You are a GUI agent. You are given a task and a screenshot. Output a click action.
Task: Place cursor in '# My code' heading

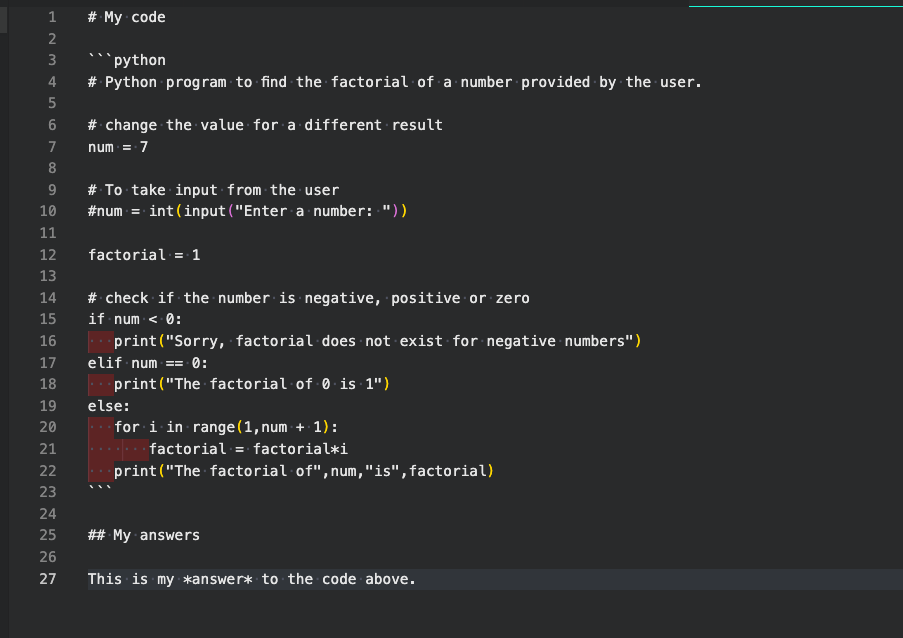(127, 17)
